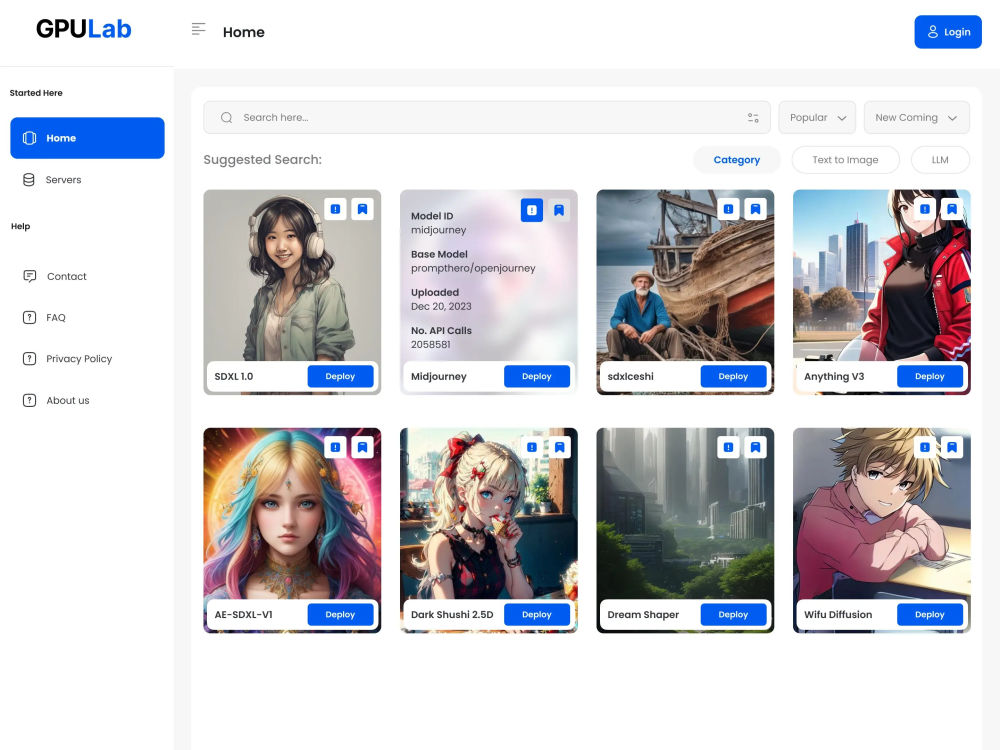Image resolution: width=1000 pixels, height=750 pixels.
Task: Click the 'Dec 20, 2023' upload date
Action: click(x=441, y=307)
